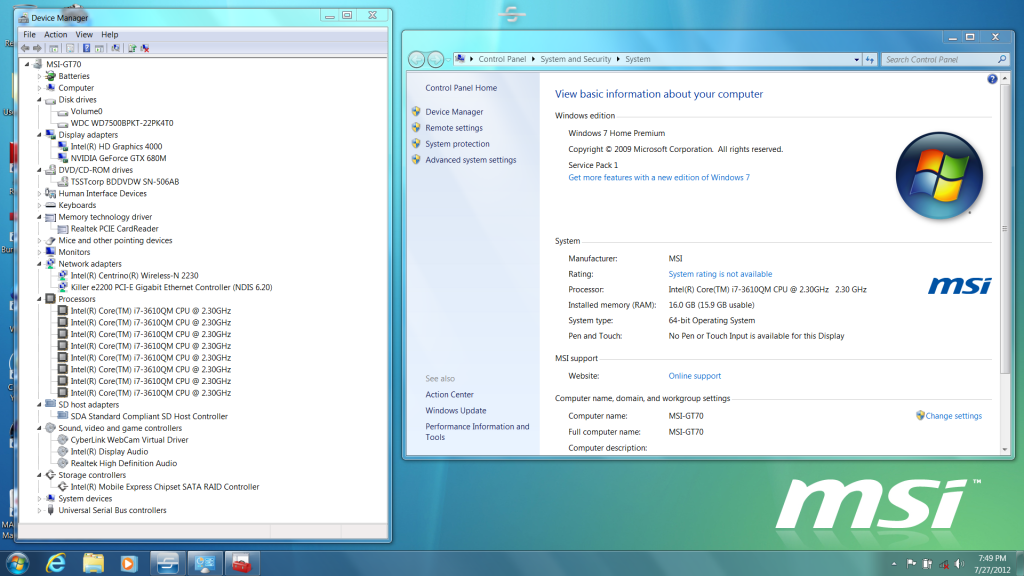The height and width of the screenshot is (576, 1024).
Task: Expand Universal Serial Bus controllers category
Action: [x=40, y=511]
